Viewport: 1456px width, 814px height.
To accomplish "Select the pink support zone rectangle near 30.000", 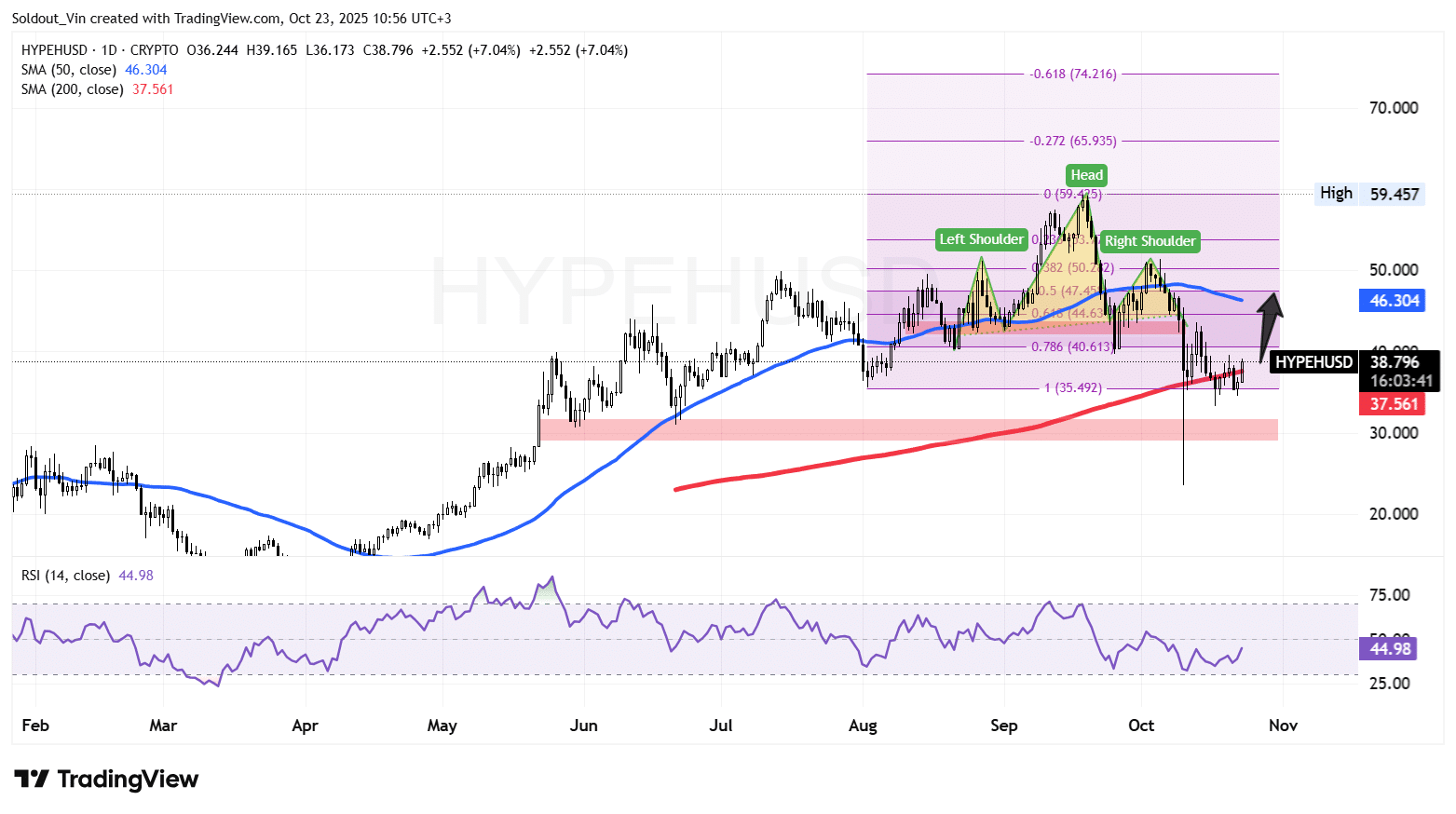I will (x=908, y=429).
